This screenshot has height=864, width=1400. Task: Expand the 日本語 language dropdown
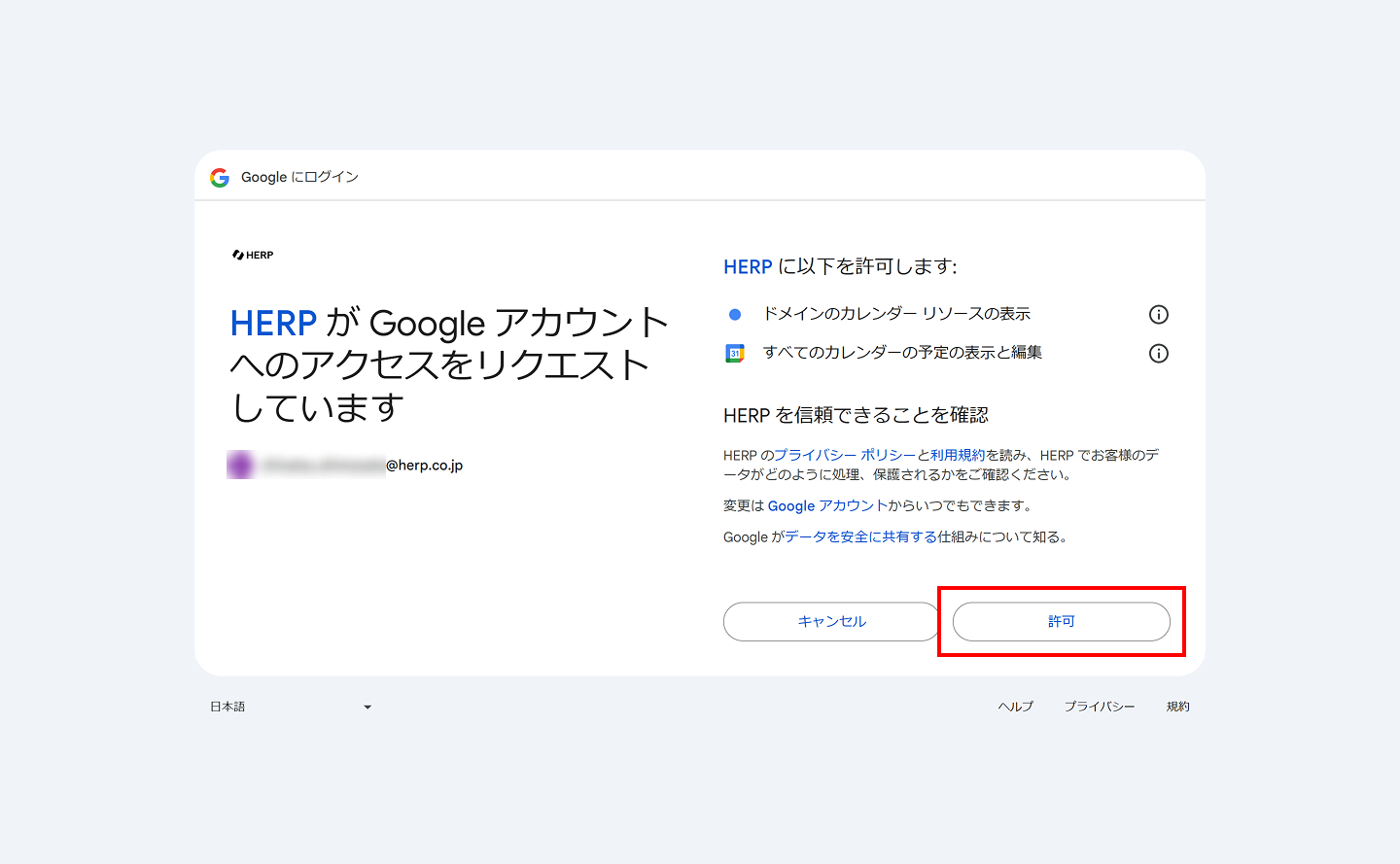click(x=292, y=707)
